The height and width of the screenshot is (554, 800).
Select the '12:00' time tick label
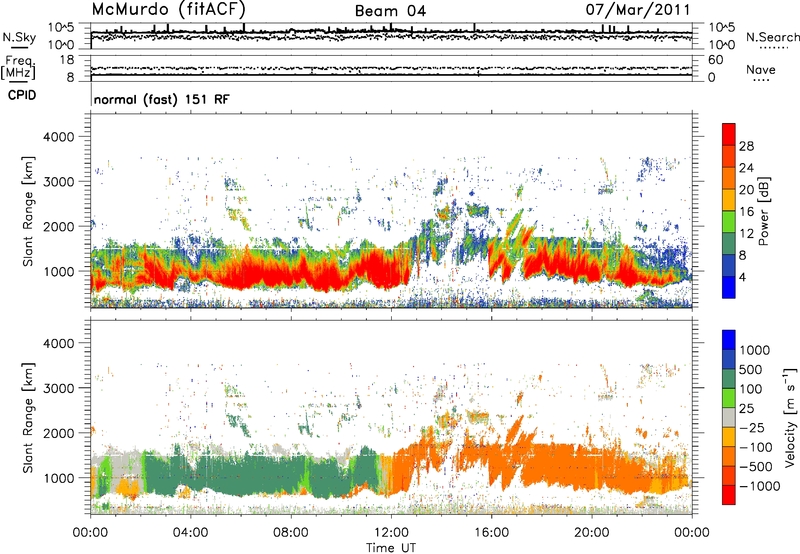coord(391,533)
